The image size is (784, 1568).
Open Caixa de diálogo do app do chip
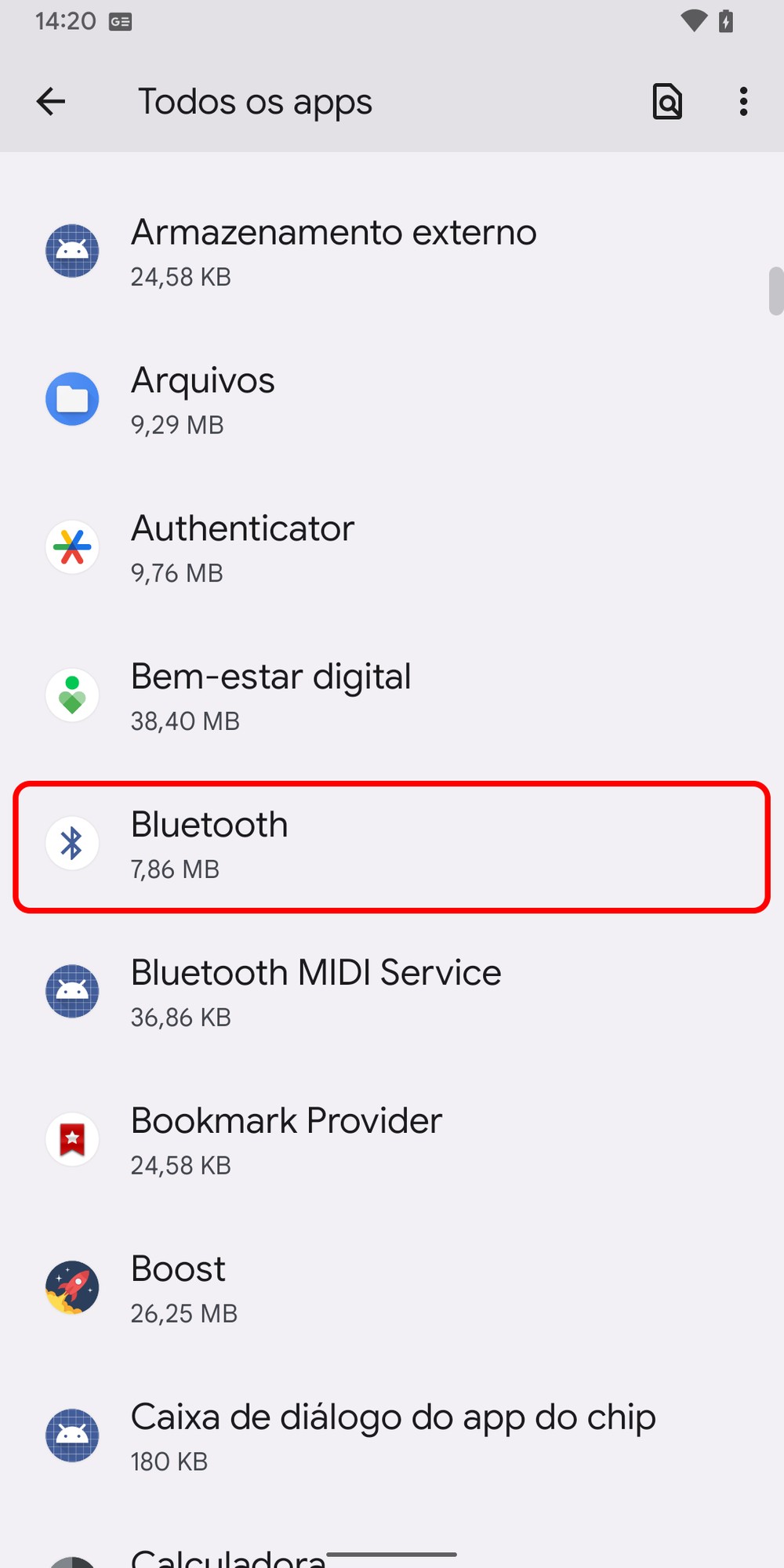tap(392, 1436)
